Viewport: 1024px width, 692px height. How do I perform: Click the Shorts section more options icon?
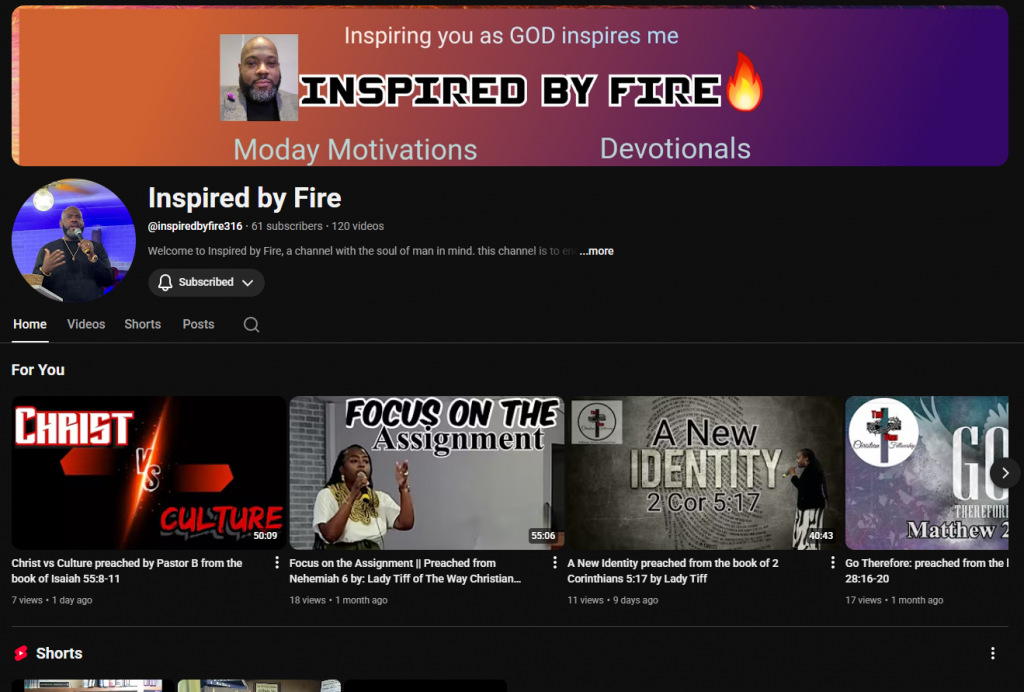tap(992, 653)
